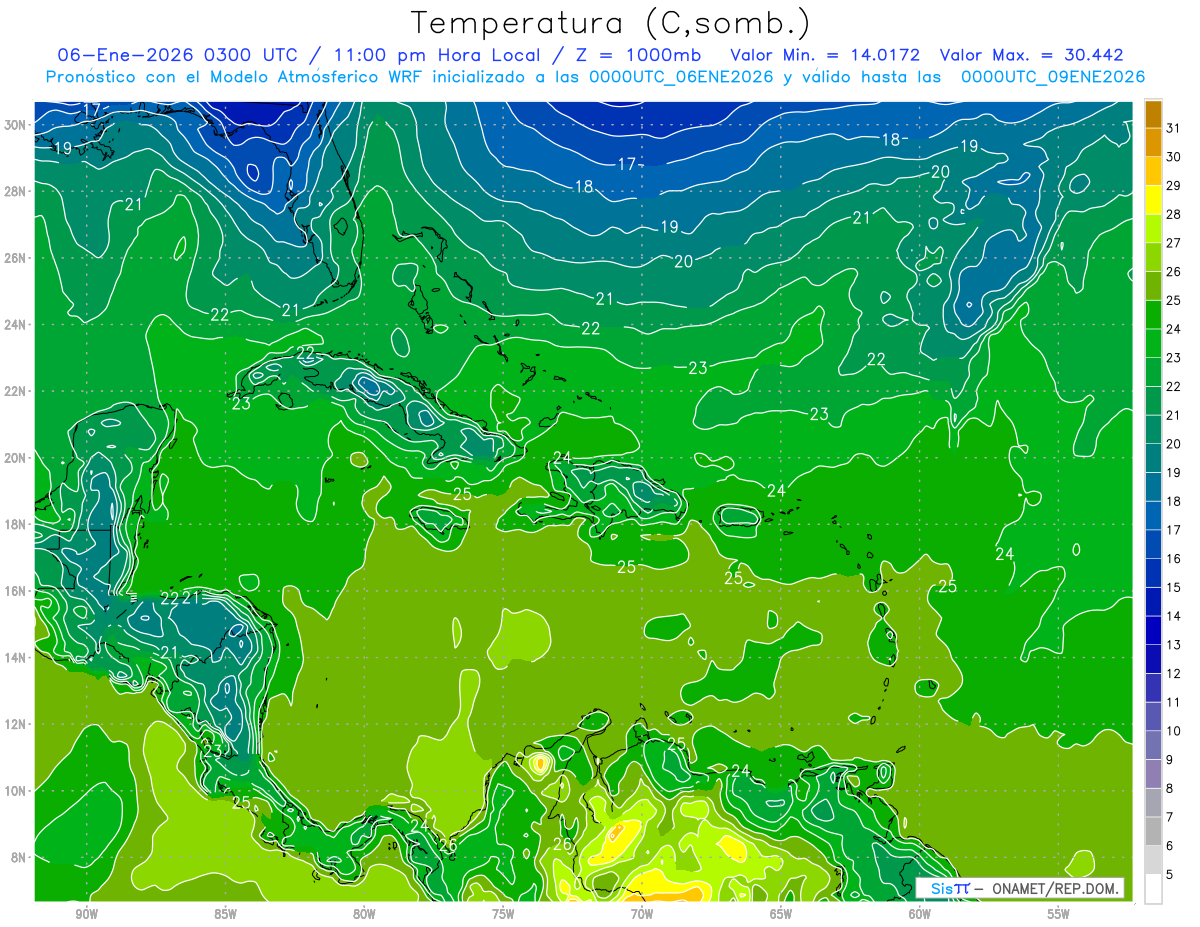The height and width of the screenshot is (927, 1200).
Task: Click the '28N' latitude axis label
Action: 16,191
